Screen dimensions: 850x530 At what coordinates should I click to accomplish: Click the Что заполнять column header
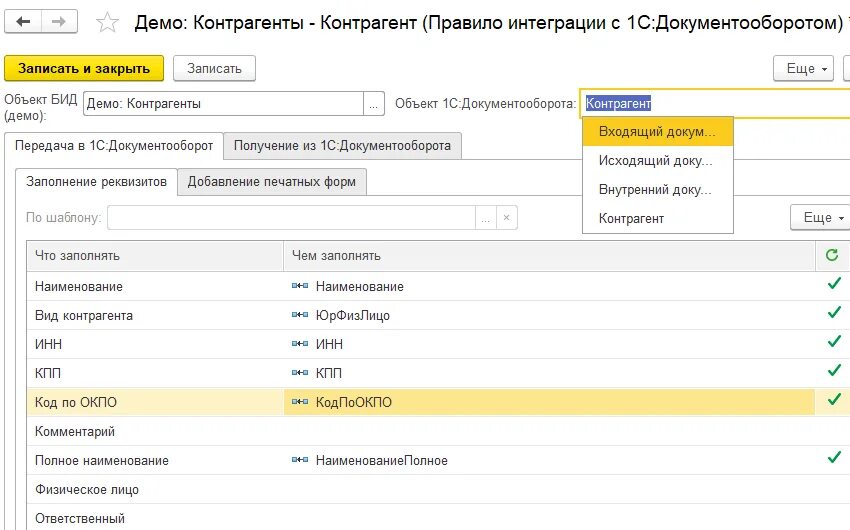point(155,256)
